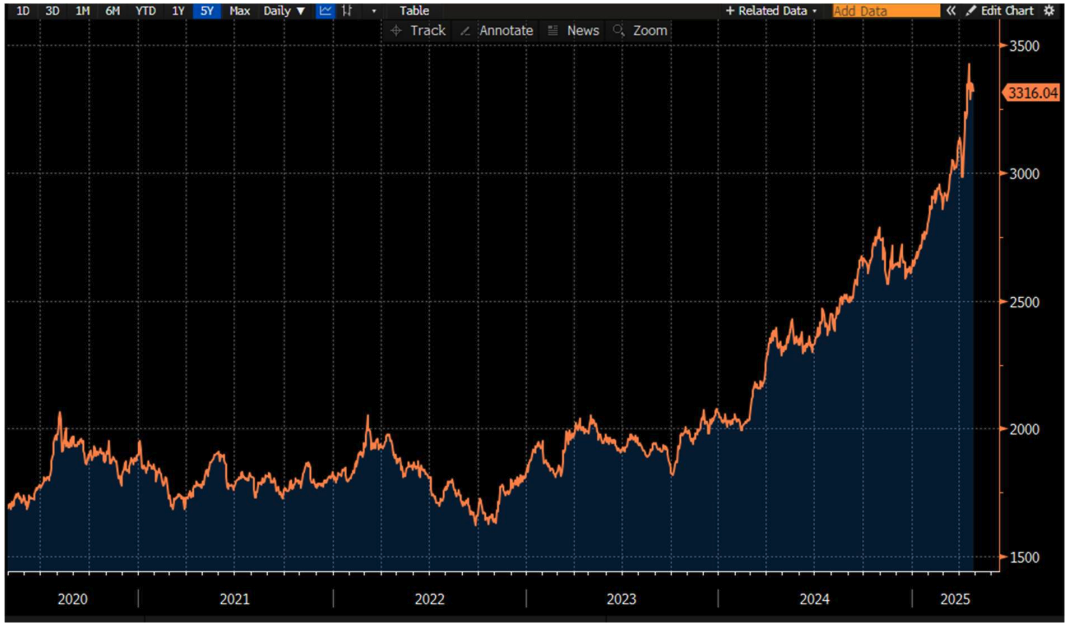Open the News overlay tool
This screenshot has width=1072, height=628.
(x=574, y=31)
